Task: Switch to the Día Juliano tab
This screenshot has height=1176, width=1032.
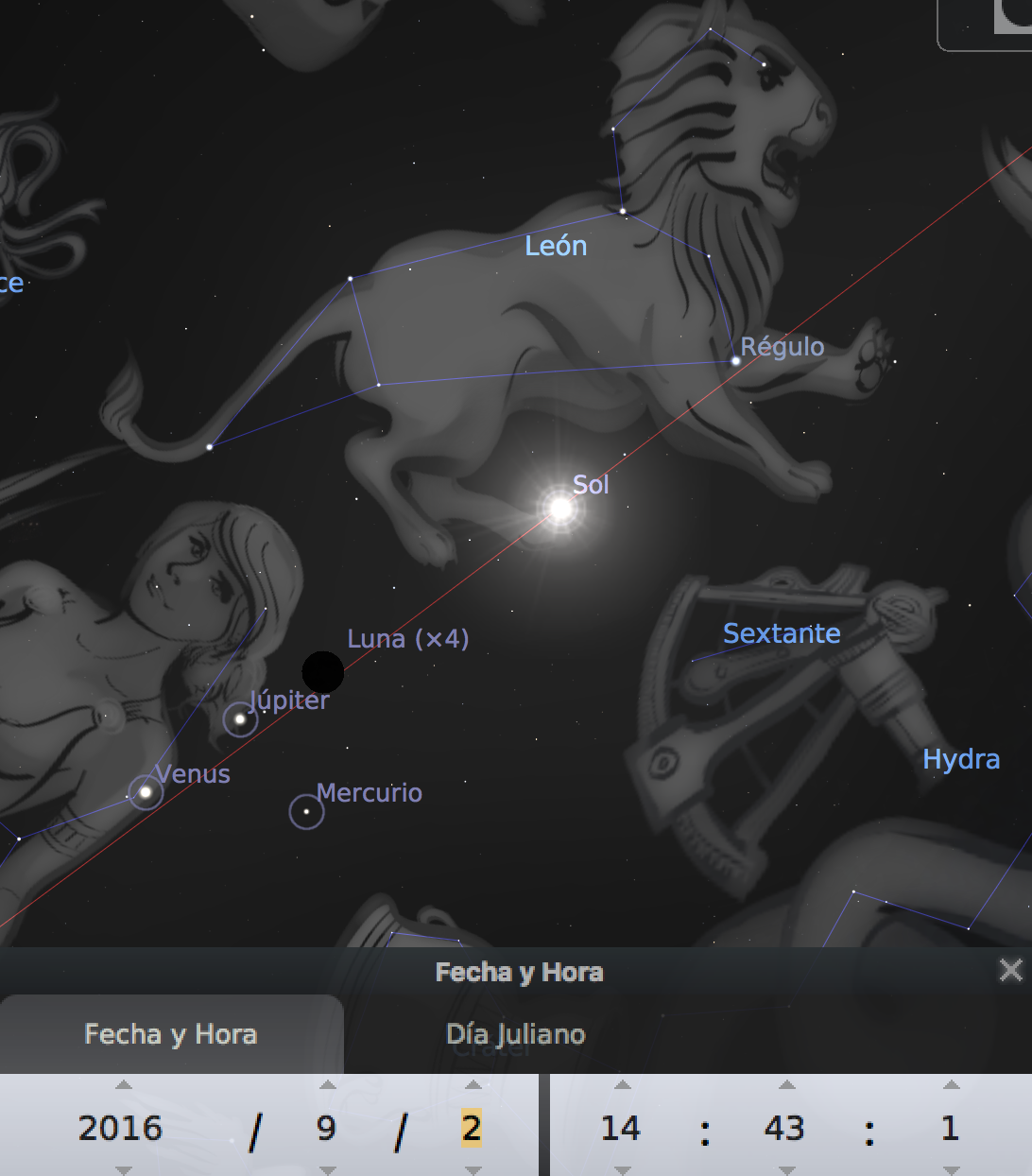Action: [x=515, y=1034]
